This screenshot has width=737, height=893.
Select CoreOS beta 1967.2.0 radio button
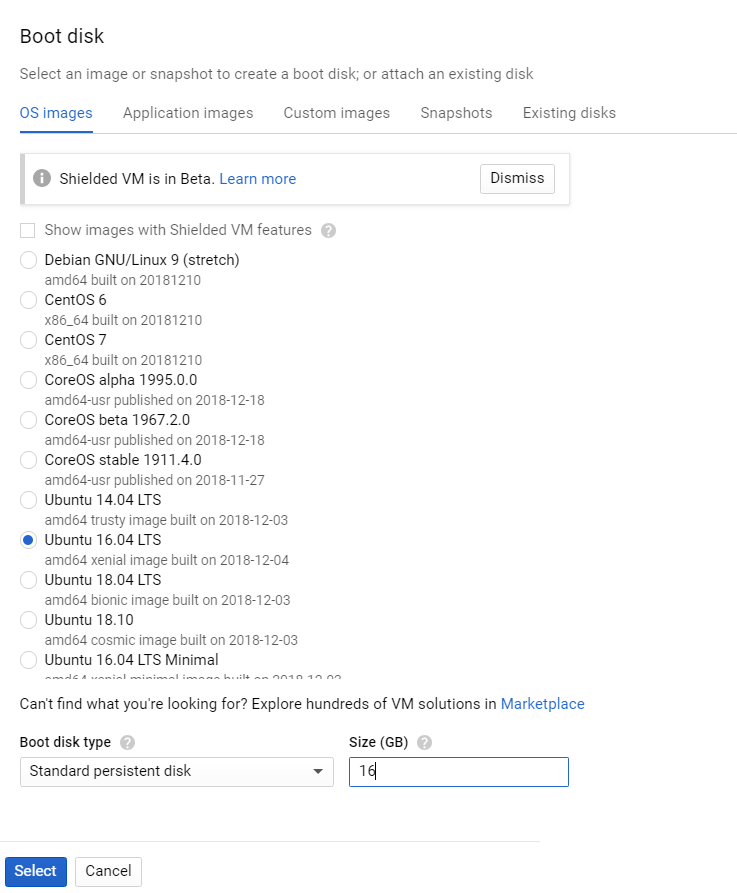(28, 420)
